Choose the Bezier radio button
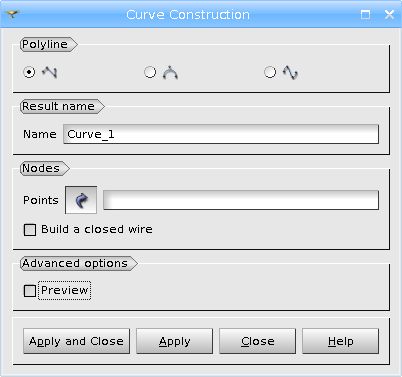The width and height of the screenshot is (402, 377). (150, 72)
